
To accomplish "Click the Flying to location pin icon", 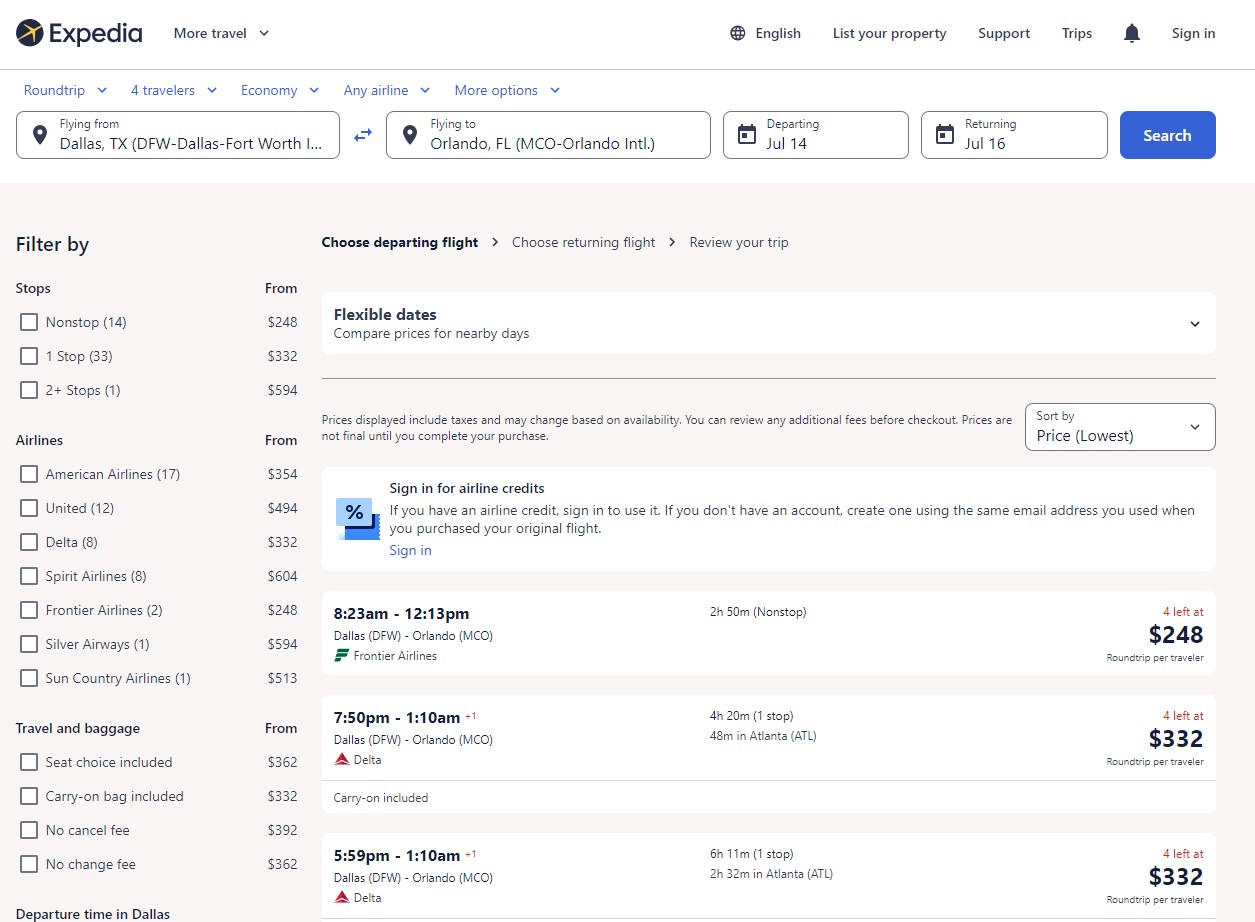I will [409, 134].
